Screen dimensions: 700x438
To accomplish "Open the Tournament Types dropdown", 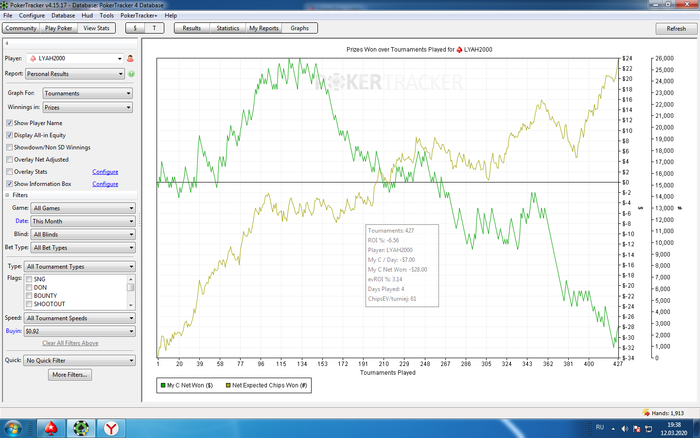I will [x=79, y=267].
